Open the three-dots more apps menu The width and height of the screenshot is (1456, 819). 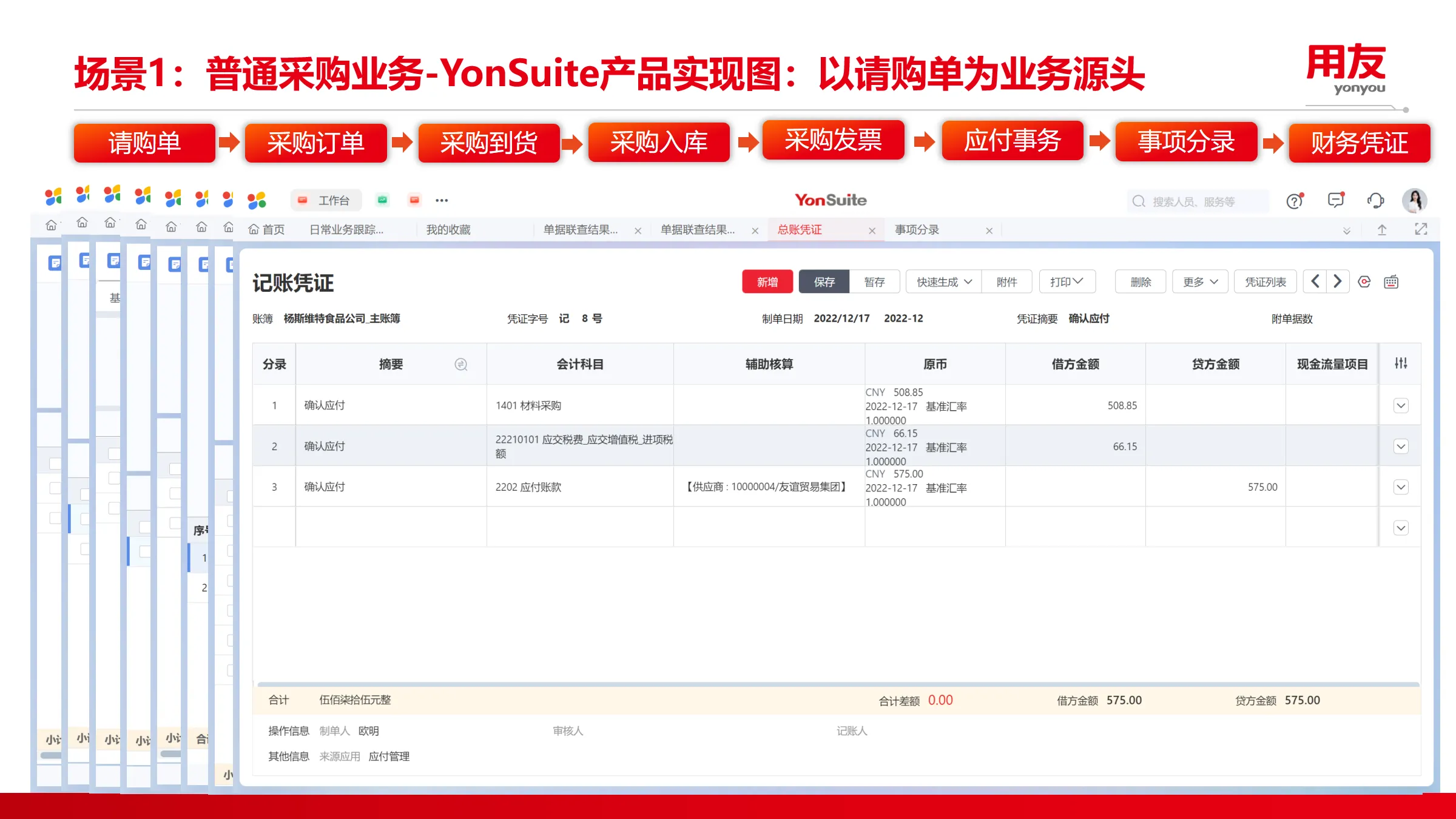click(x=442, y=200)
